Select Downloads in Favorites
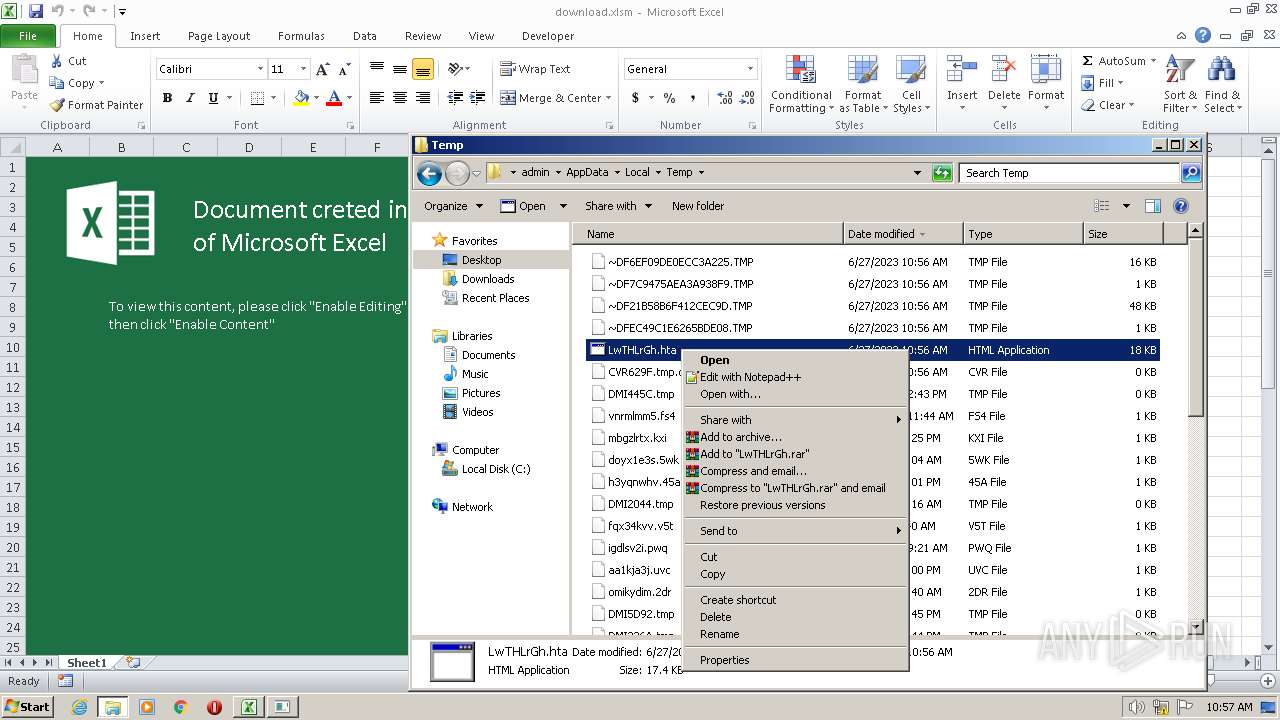The height and width of the screenshot is (720, 1280). [x=488, y=279]
